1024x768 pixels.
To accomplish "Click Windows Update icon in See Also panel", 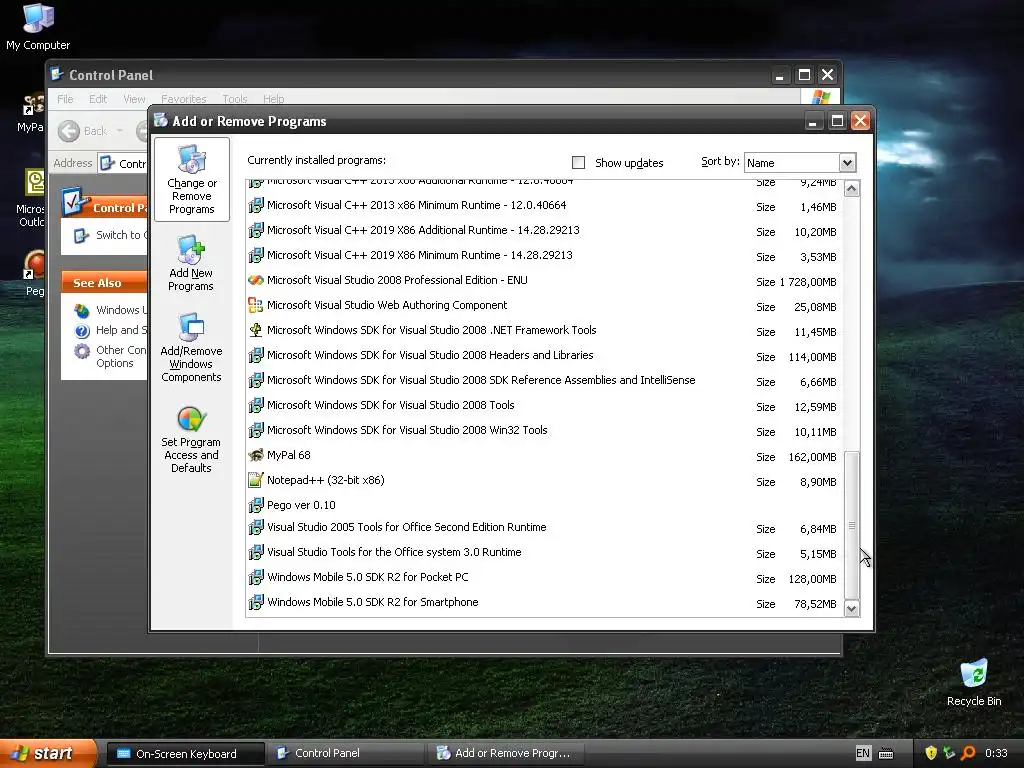I will pyautogui.click(x=82, y=310).
